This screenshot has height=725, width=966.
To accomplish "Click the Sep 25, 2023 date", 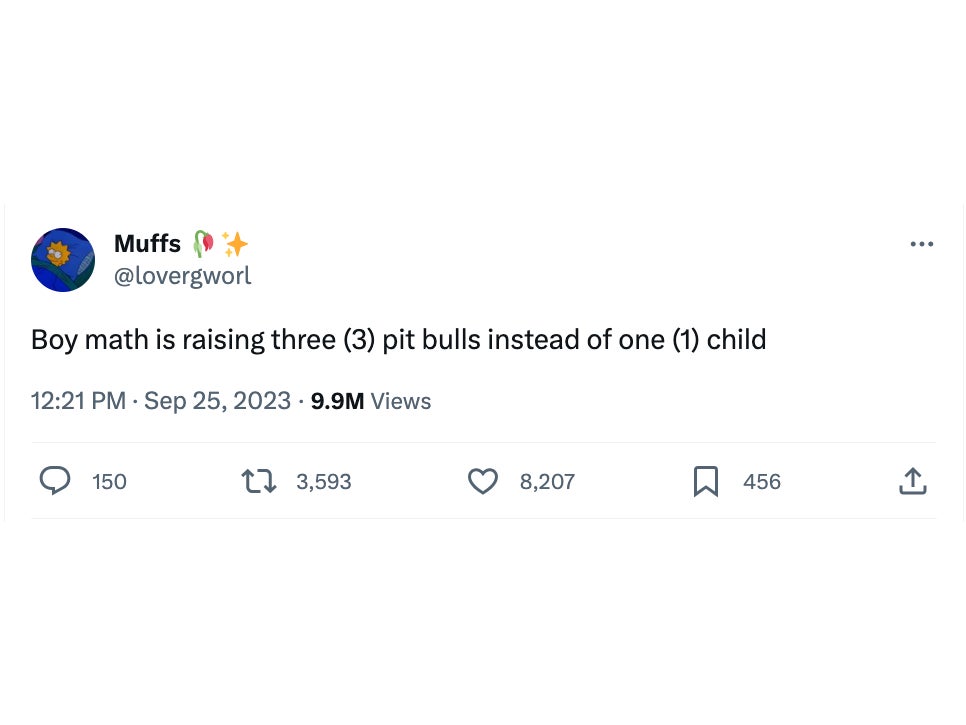I will click(217, 401).
